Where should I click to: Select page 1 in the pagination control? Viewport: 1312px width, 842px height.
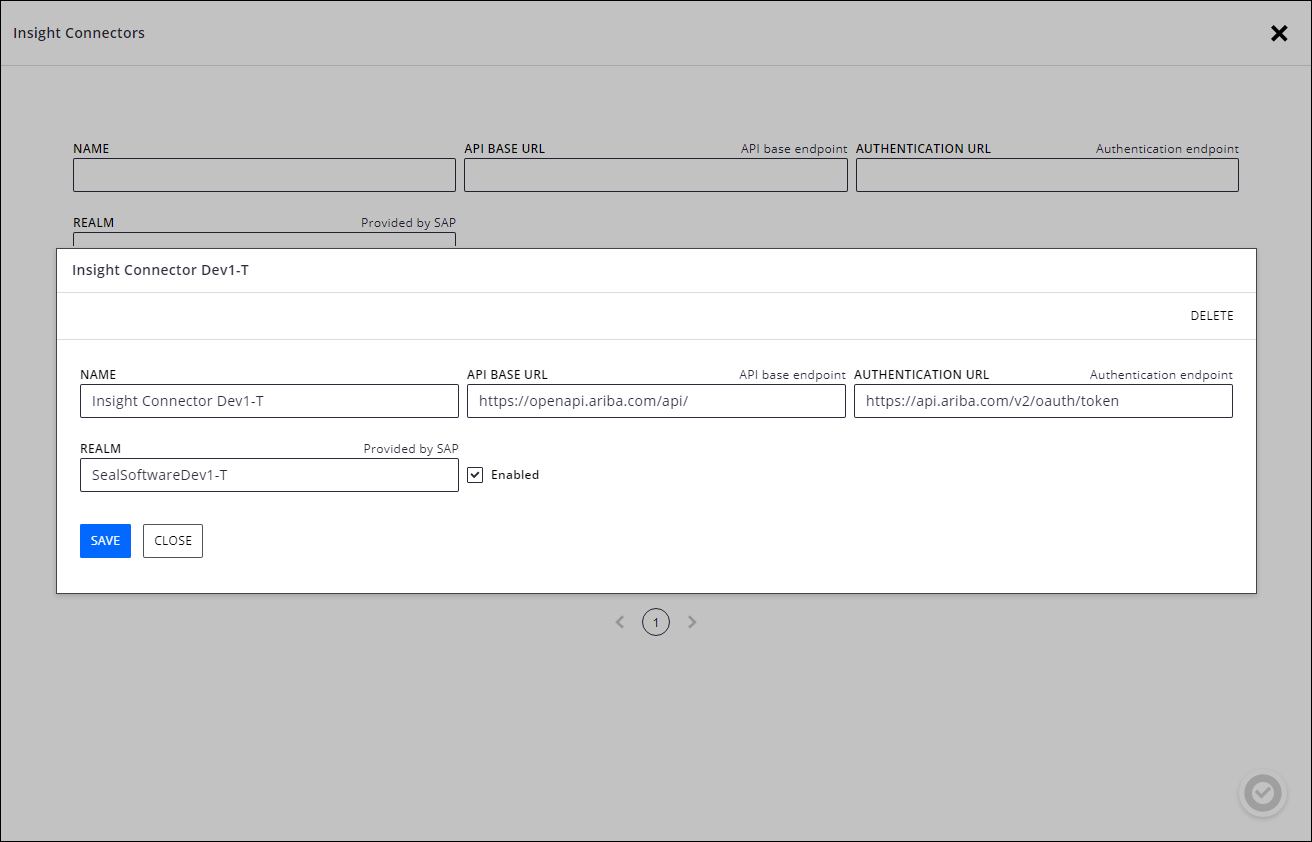[x=656, y=621]
